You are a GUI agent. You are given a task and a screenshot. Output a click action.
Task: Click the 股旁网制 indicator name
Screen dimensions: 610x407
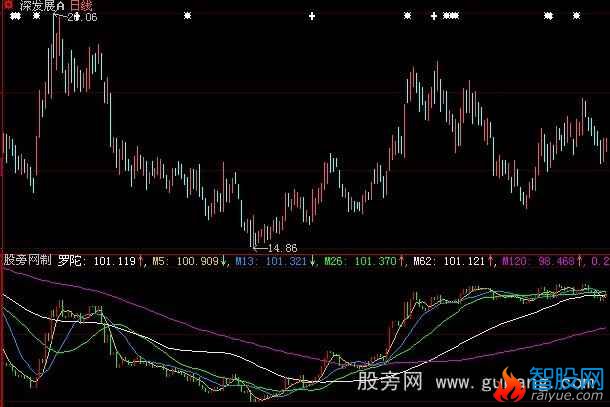pyautogui.click(x=28, y=260)
